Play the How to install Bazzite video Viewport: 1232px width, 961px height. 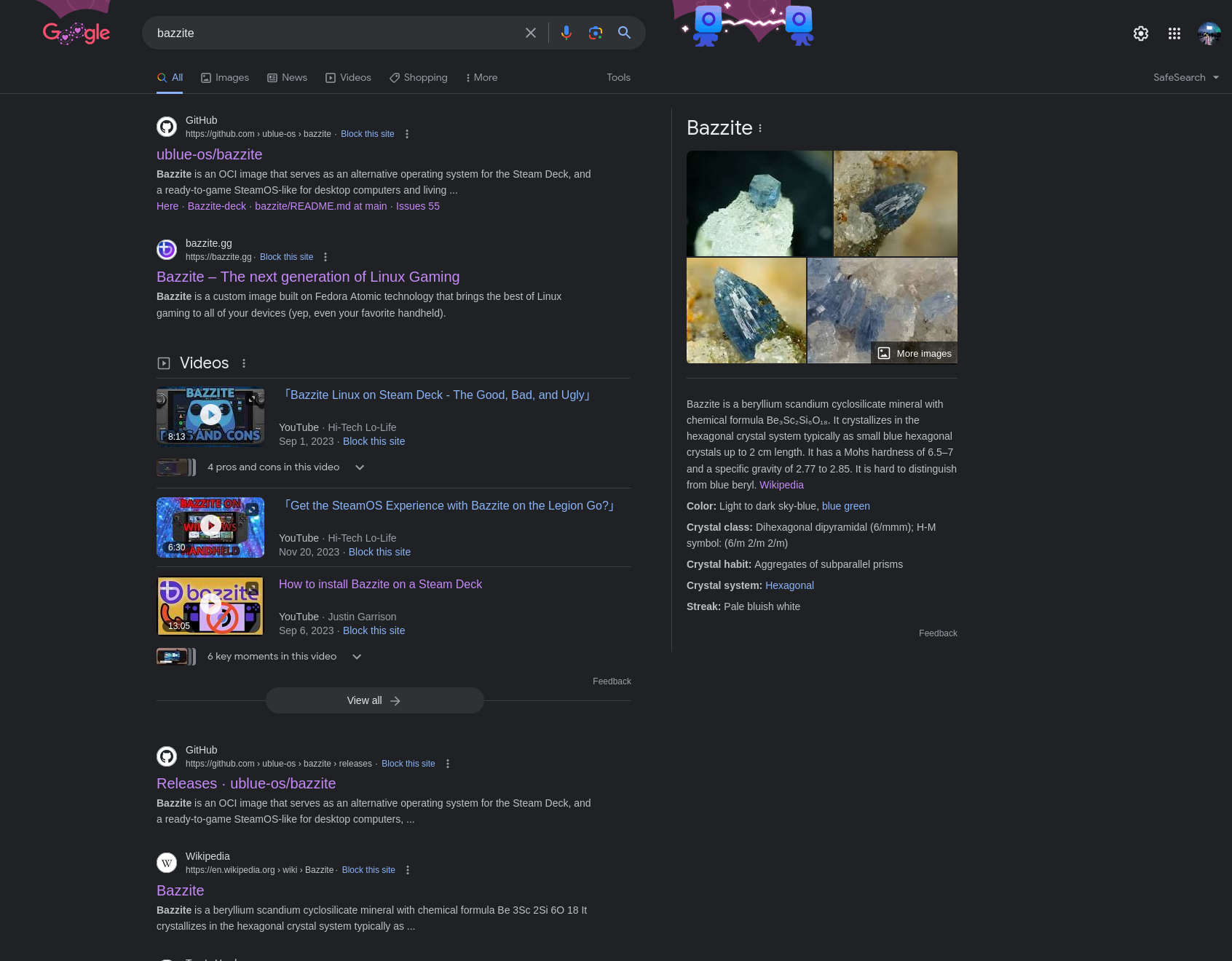[x=210, y=604]
